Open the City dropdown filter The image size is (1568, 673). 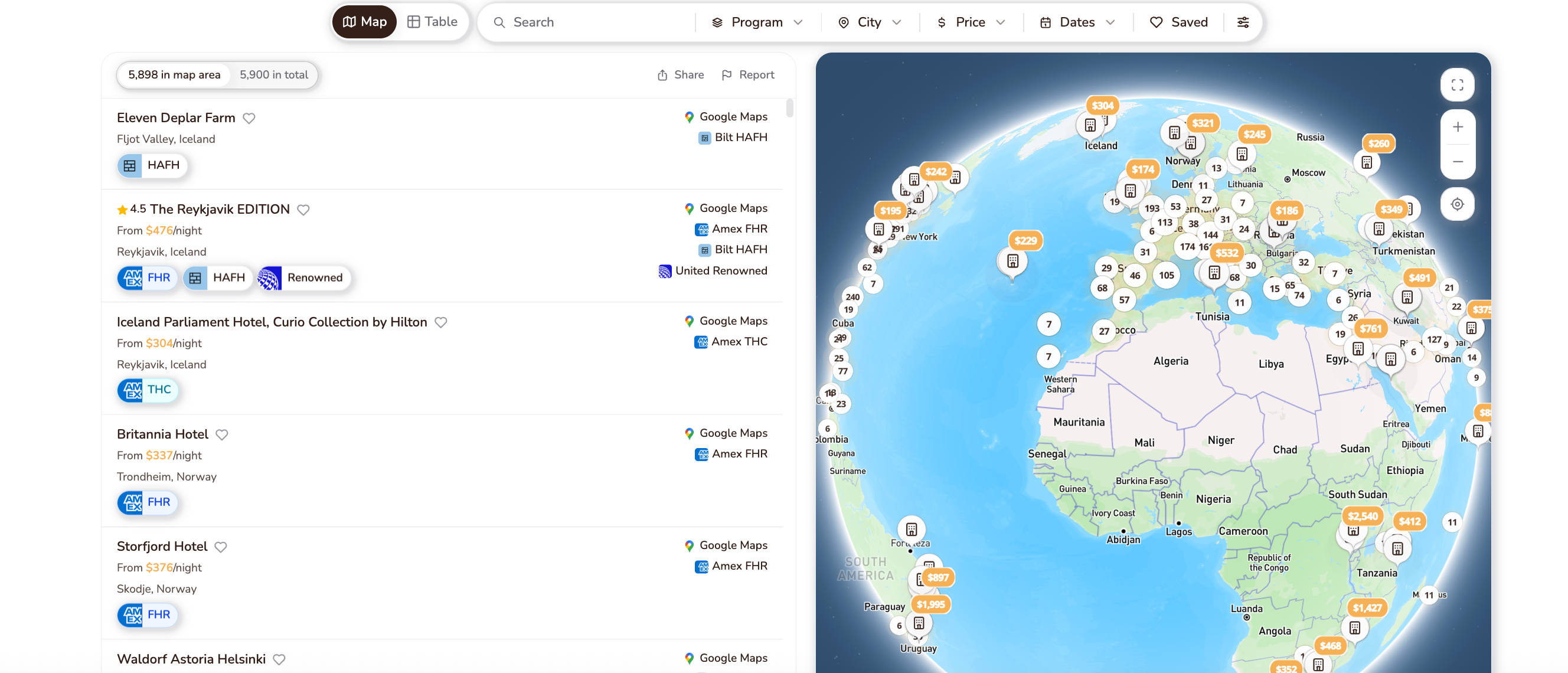pyautogui.click(x=869, y=22)
